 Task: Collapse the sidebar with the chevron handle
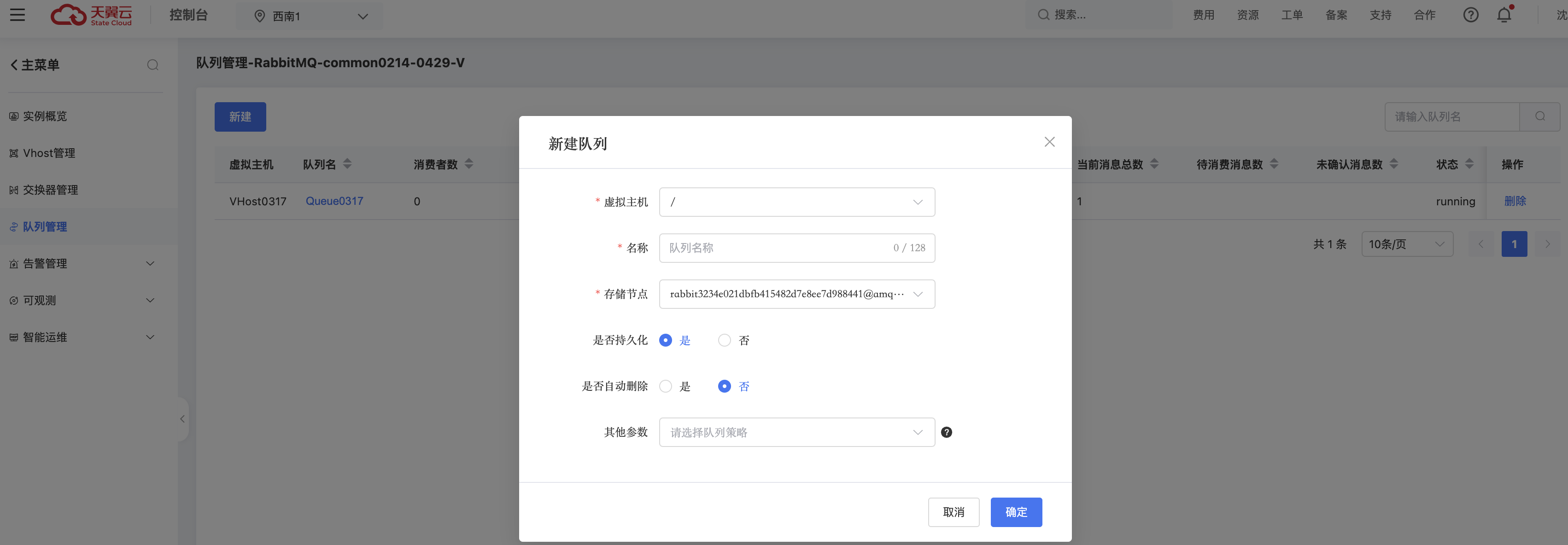pos(182,418)
